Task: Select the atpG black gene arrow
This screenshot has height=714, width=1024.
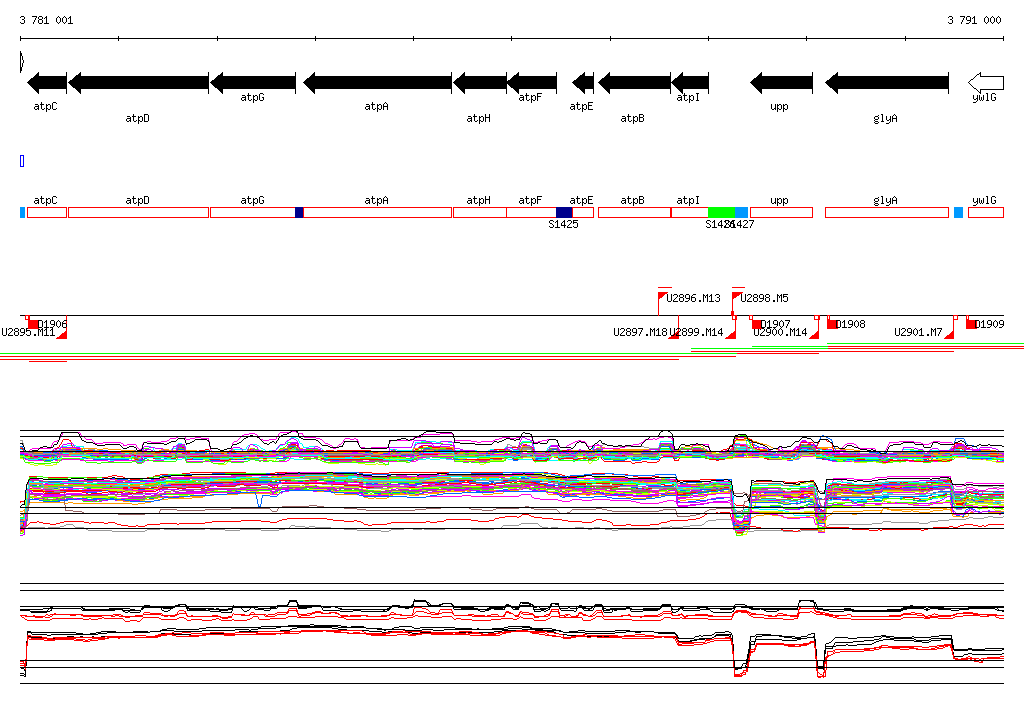Action: (253, 82)
